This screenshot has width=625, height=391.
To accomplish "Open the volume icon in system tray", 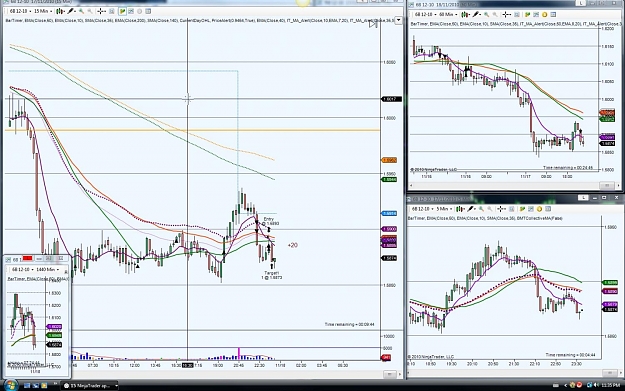I will [596, 385].
